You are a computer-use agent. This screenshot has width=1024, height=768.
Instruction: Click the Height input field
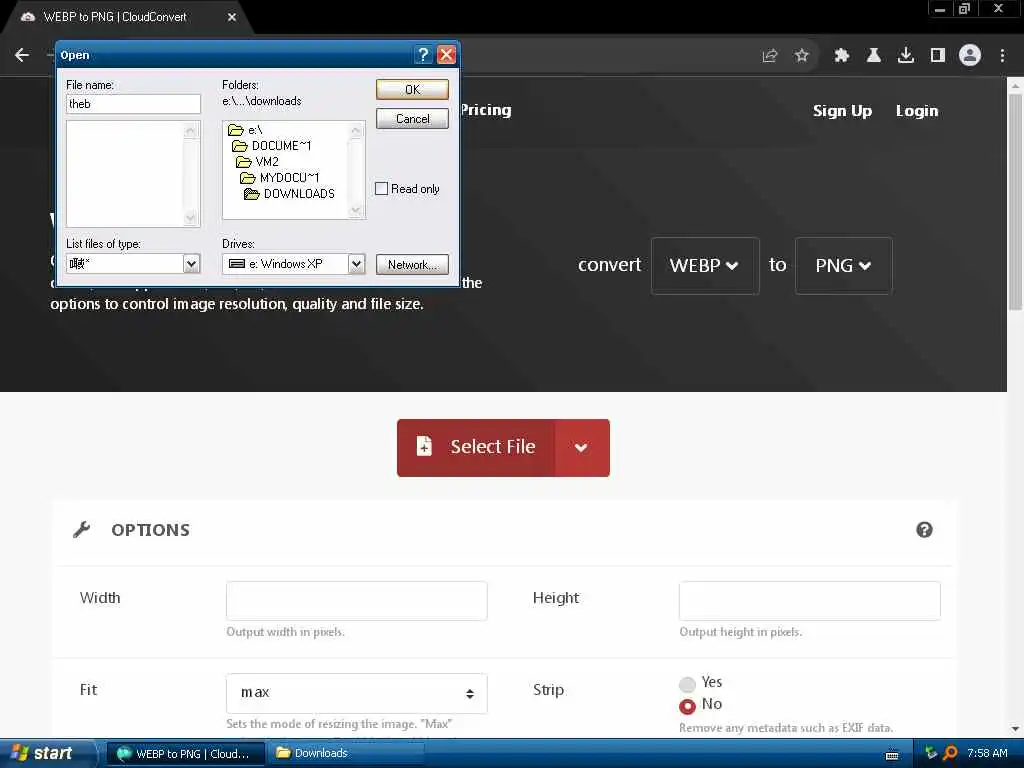coord(810,601)
